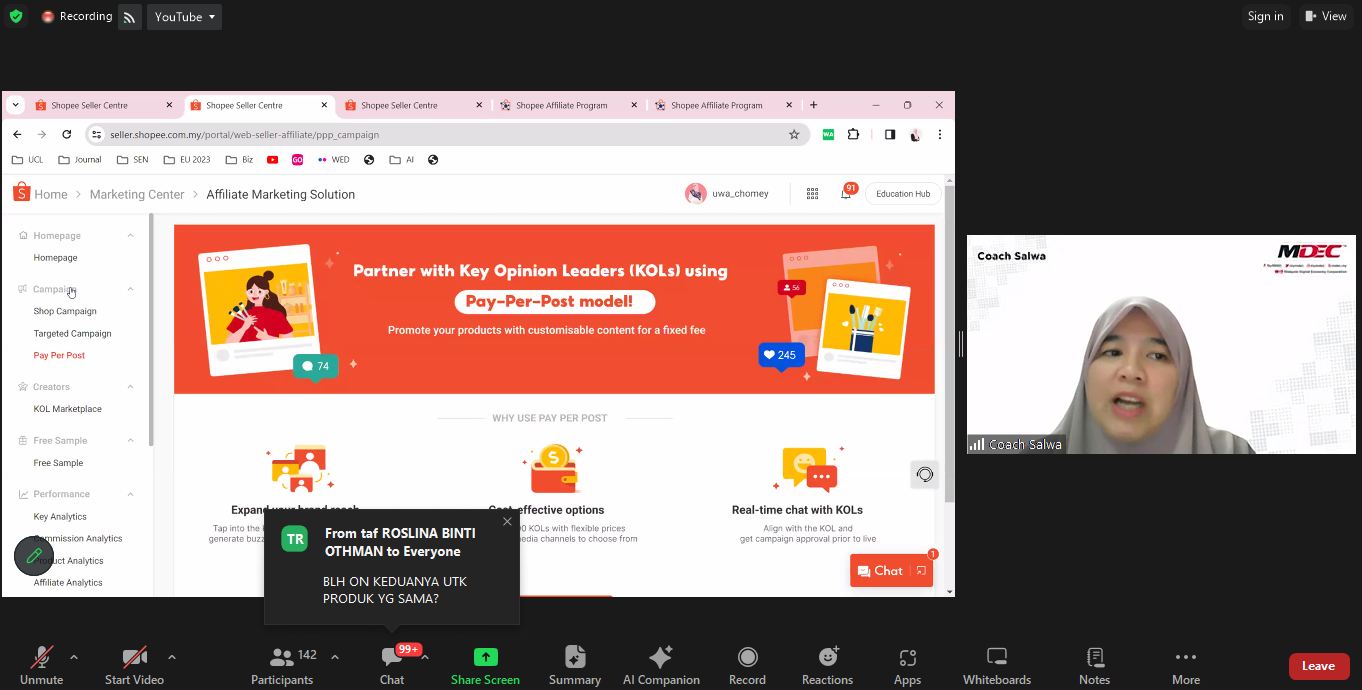Click the green Share Screen button
The width and height of the screenshot is (1362, 690).
tap(485, 665)
